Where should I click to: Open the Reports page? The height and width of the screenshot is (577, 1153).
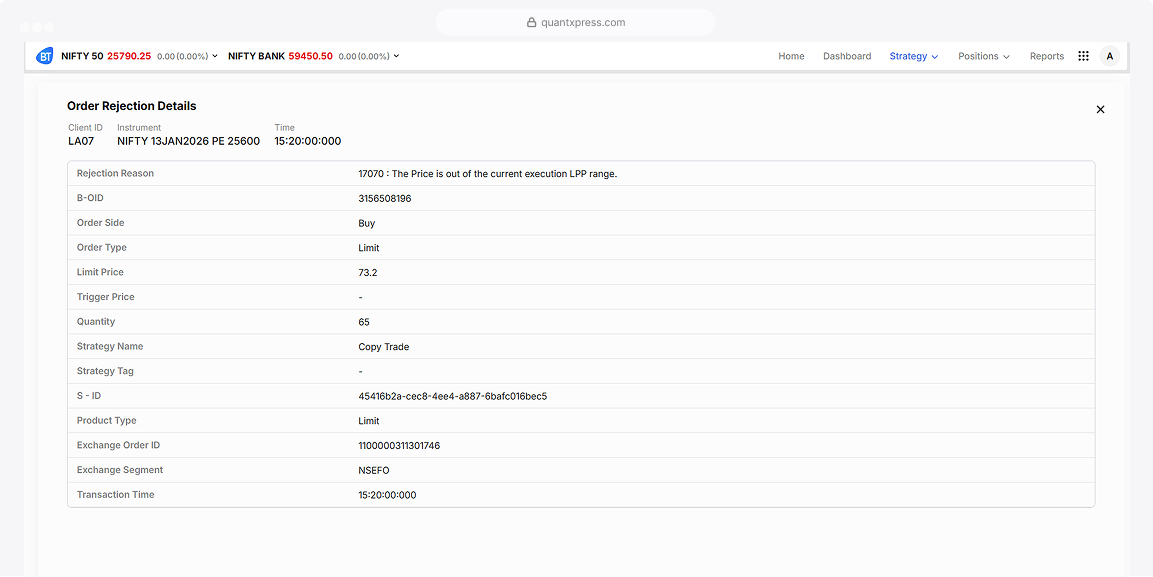(1047, 56)
